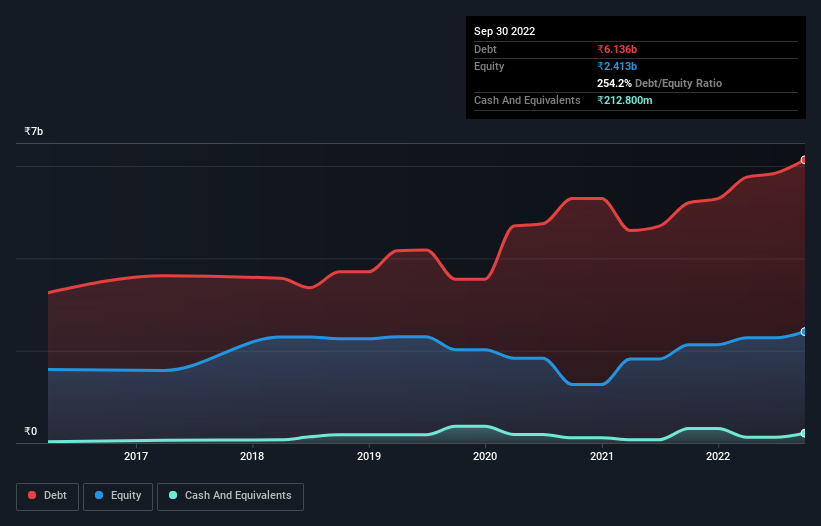Click the 254.2% Debt/Equity Ratio text
Viewport: 821px width, 526px height.
coord(659,83)
